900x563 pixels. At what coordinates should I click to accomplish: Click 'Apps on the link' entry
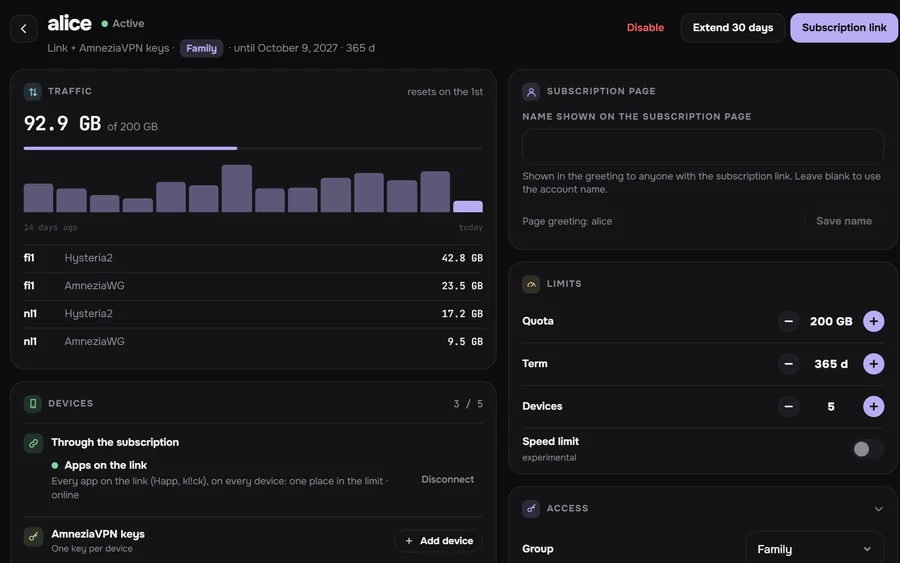tap(106, 465)
